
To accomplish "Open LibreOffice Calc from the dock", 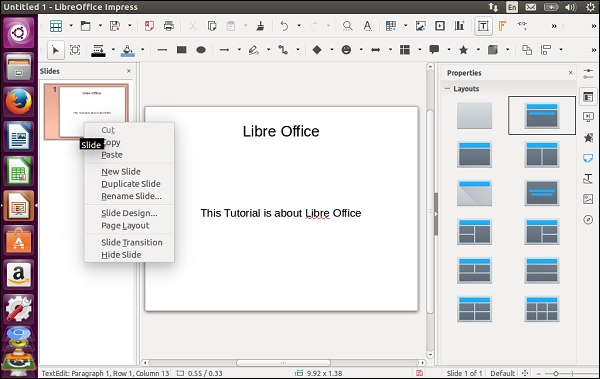I will [19, 171].
